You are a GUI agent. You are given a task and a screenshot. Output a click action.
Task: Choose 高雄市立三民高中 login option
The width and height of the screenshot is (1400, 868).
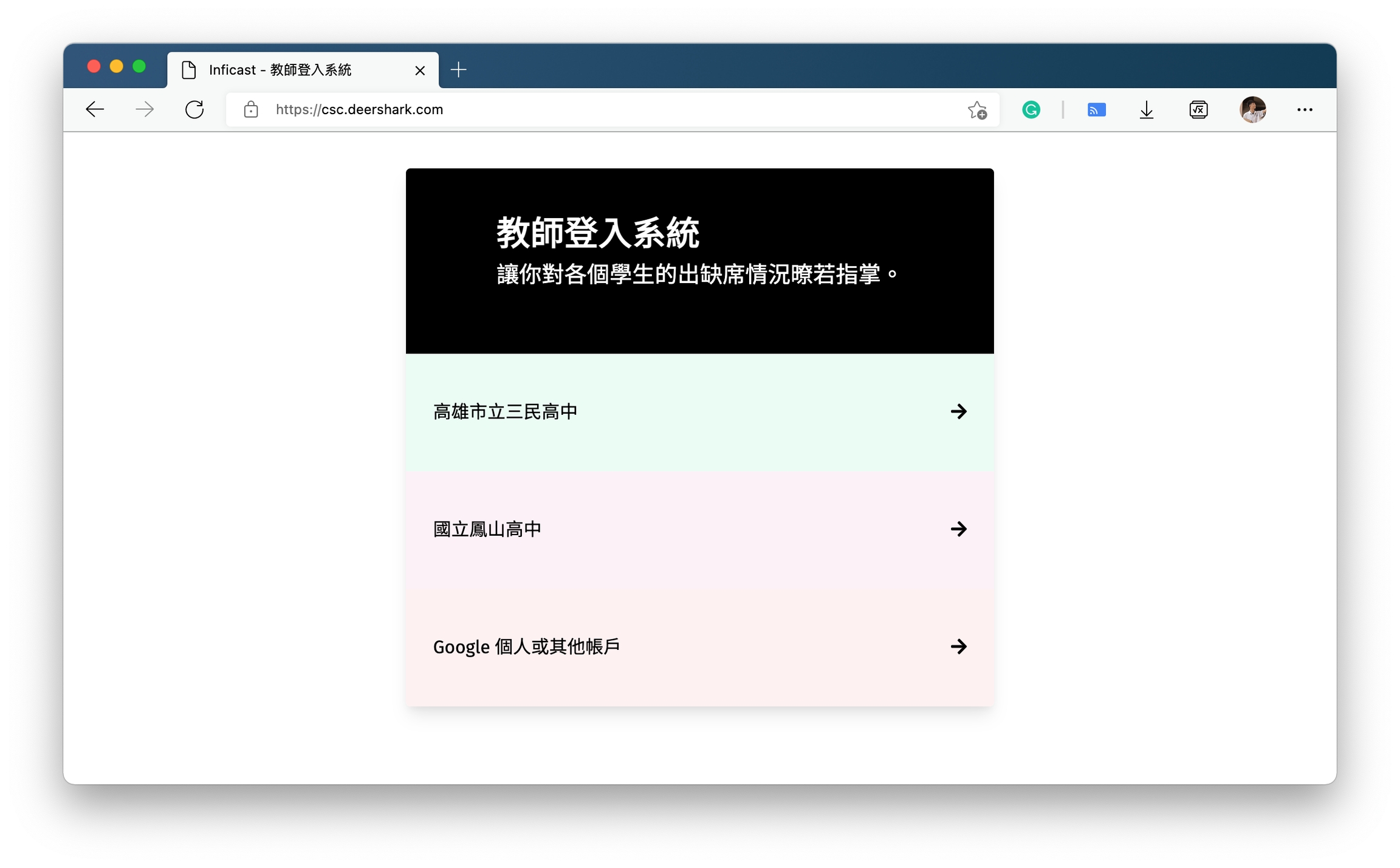(x=699, y=412)
